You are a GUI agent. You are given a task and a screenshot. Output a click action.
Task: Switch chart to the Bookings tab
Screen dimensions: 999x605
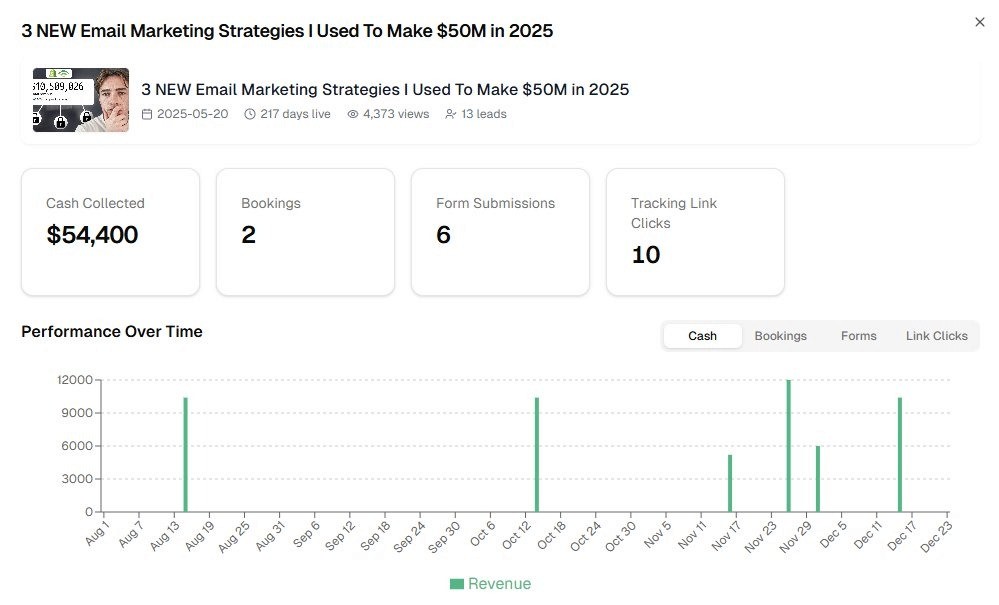click(x=780, y=336)
